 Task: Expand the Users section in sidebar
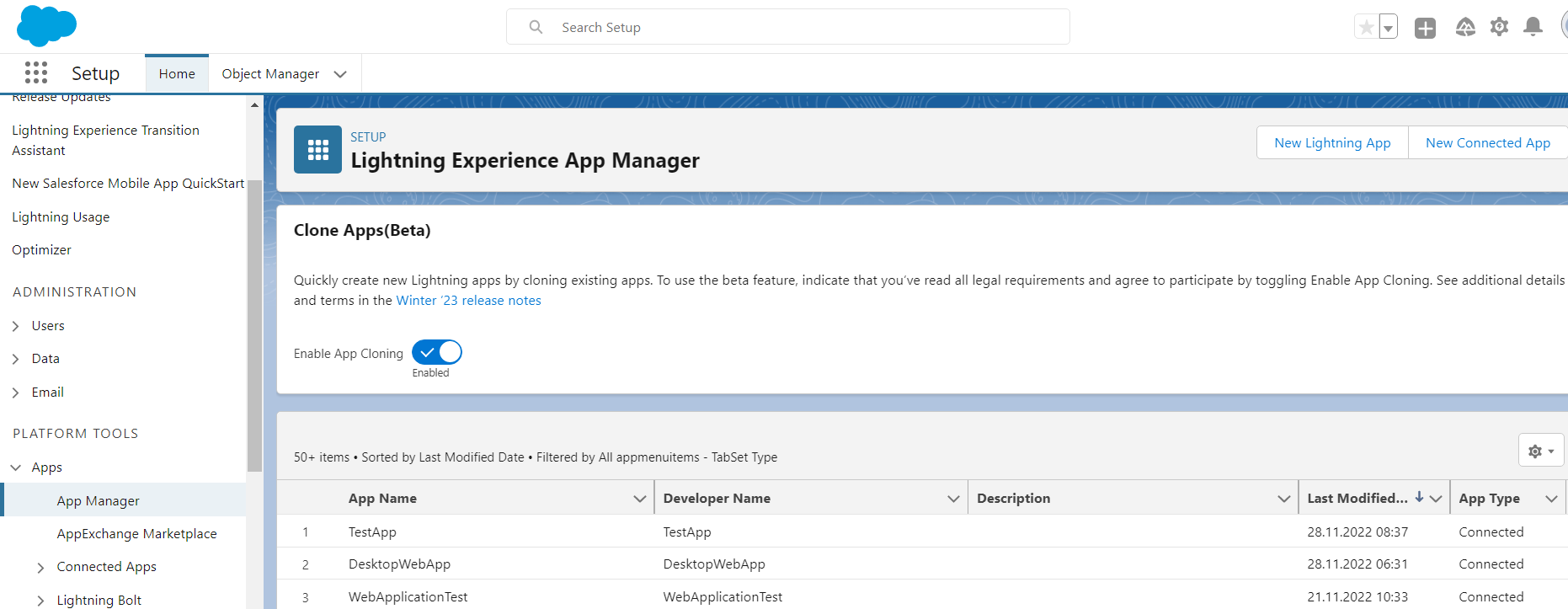(x=16, y=326)
